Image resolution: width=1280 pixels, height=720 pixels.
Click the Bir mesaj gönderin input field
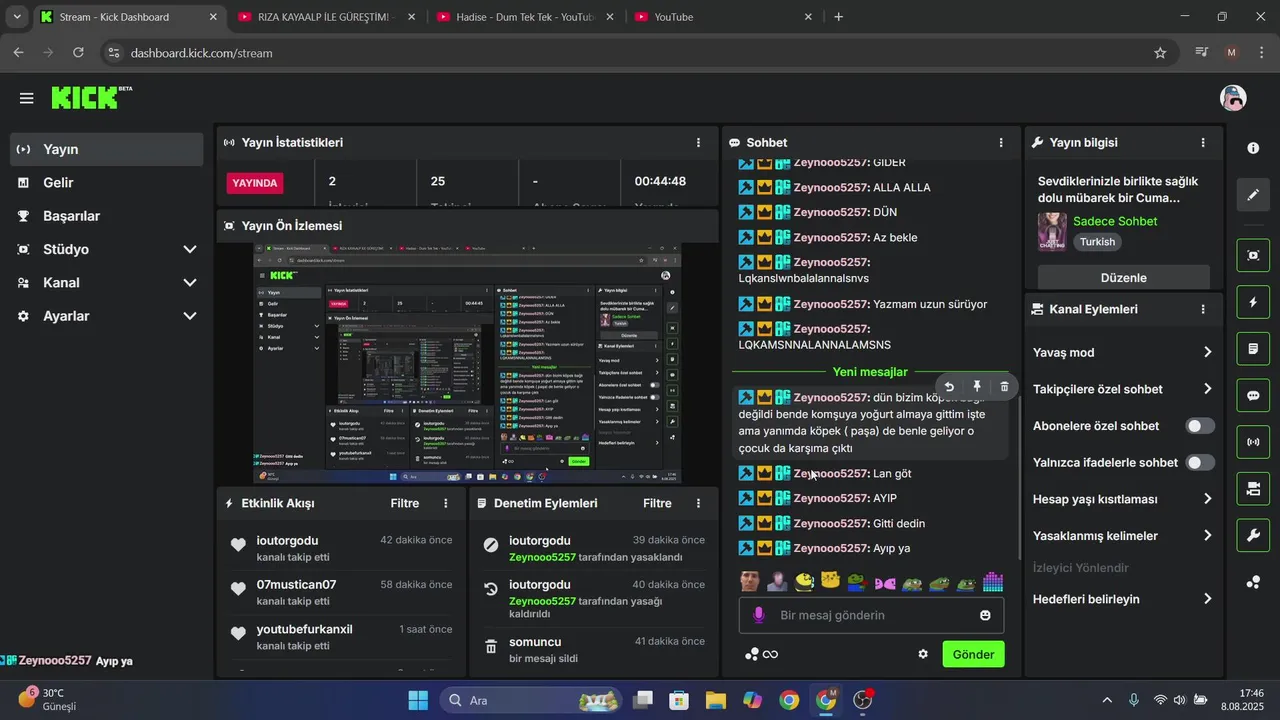[871, 615]
